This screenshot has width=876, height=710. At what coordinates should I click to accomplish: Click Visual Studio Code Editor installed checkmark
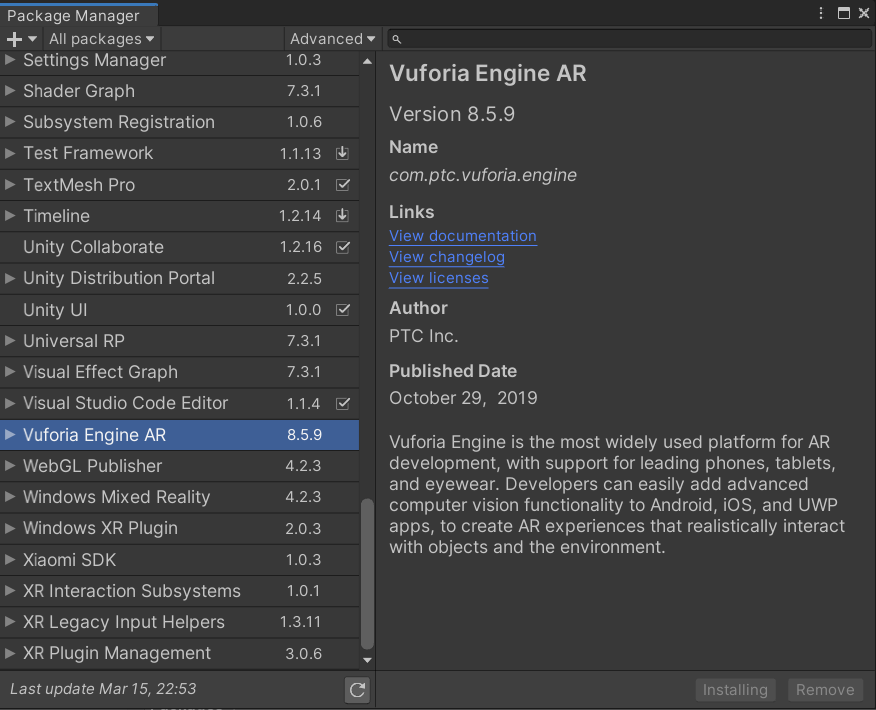pos(342,403)
